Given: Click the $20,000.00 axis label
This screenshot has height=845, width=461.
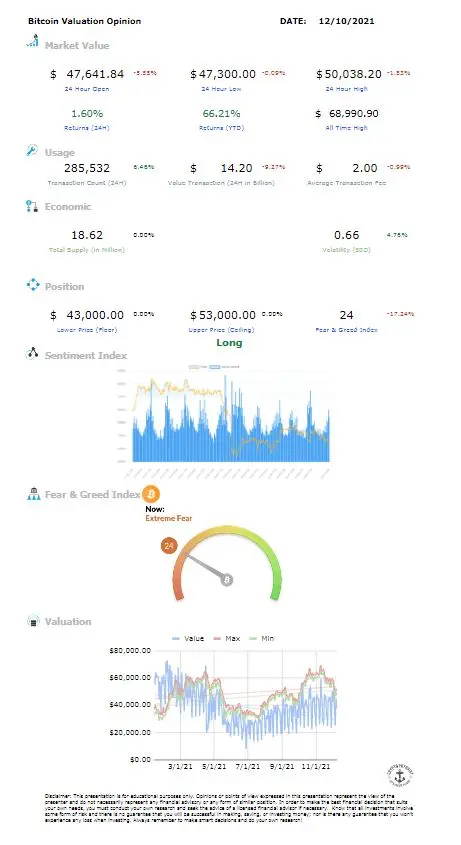Looking at the screenshot, I should 130,733.
